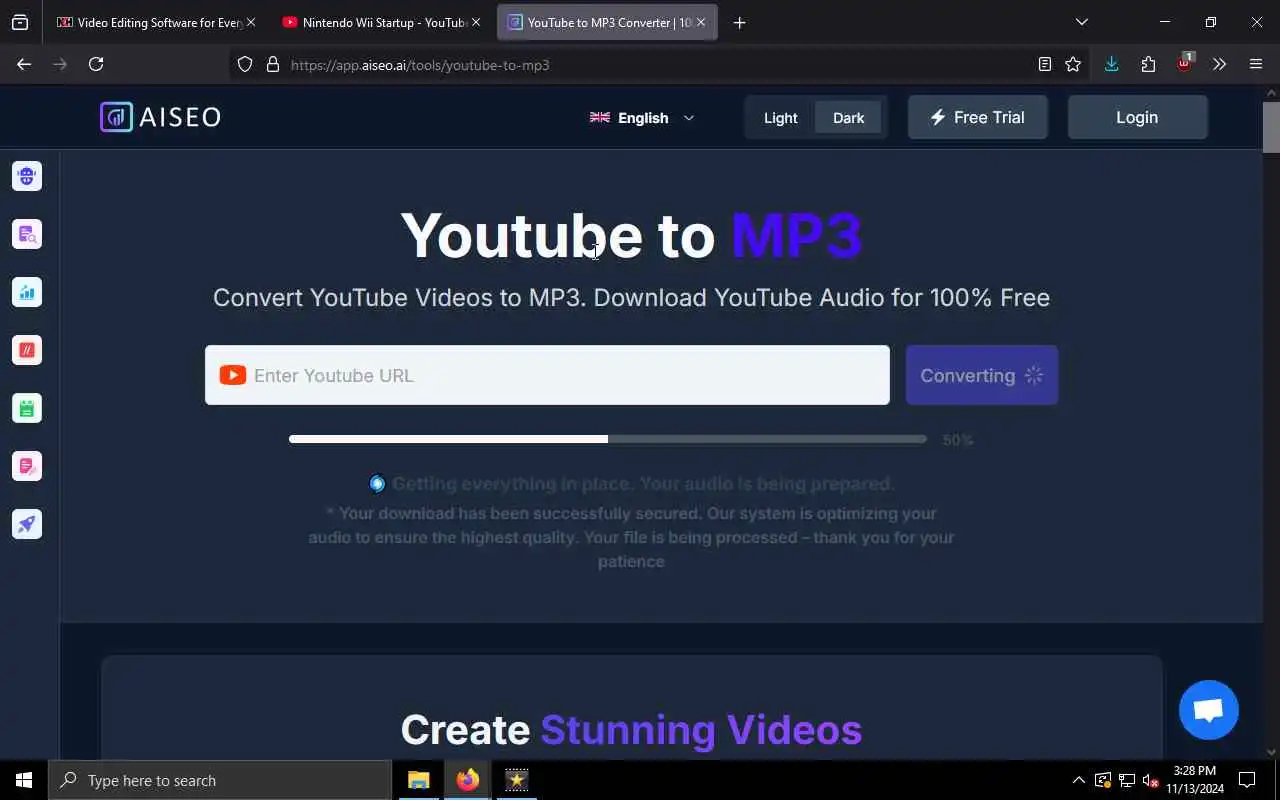This screenshot has width=1280, height=800.
Task: List all tabs with dropdown arrow
Action: click(1081, 22)
